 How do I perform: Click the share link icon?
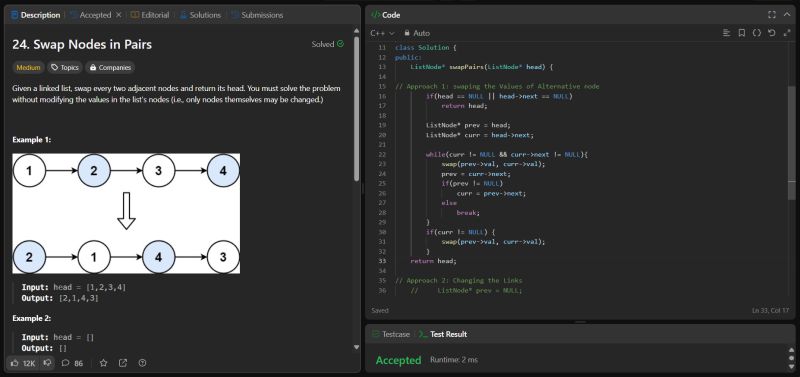[x=123, y=363]
